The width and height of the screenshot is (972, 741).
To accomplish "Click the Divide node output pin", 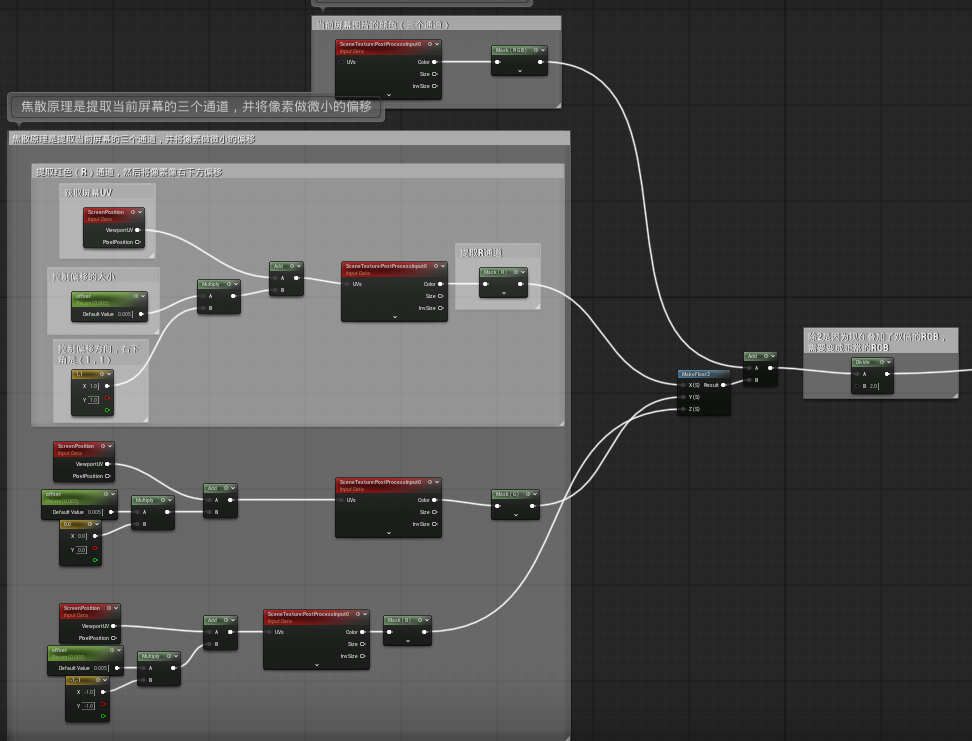I will 887,374.
